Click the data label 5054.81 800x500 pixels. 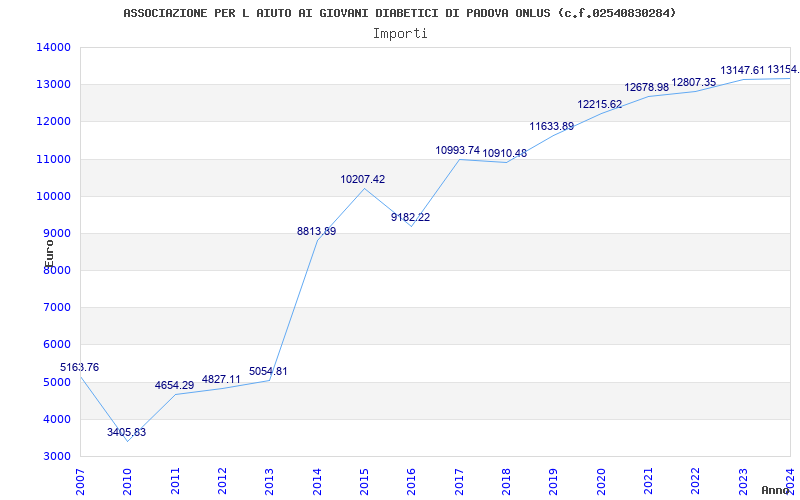click(268, 371)
